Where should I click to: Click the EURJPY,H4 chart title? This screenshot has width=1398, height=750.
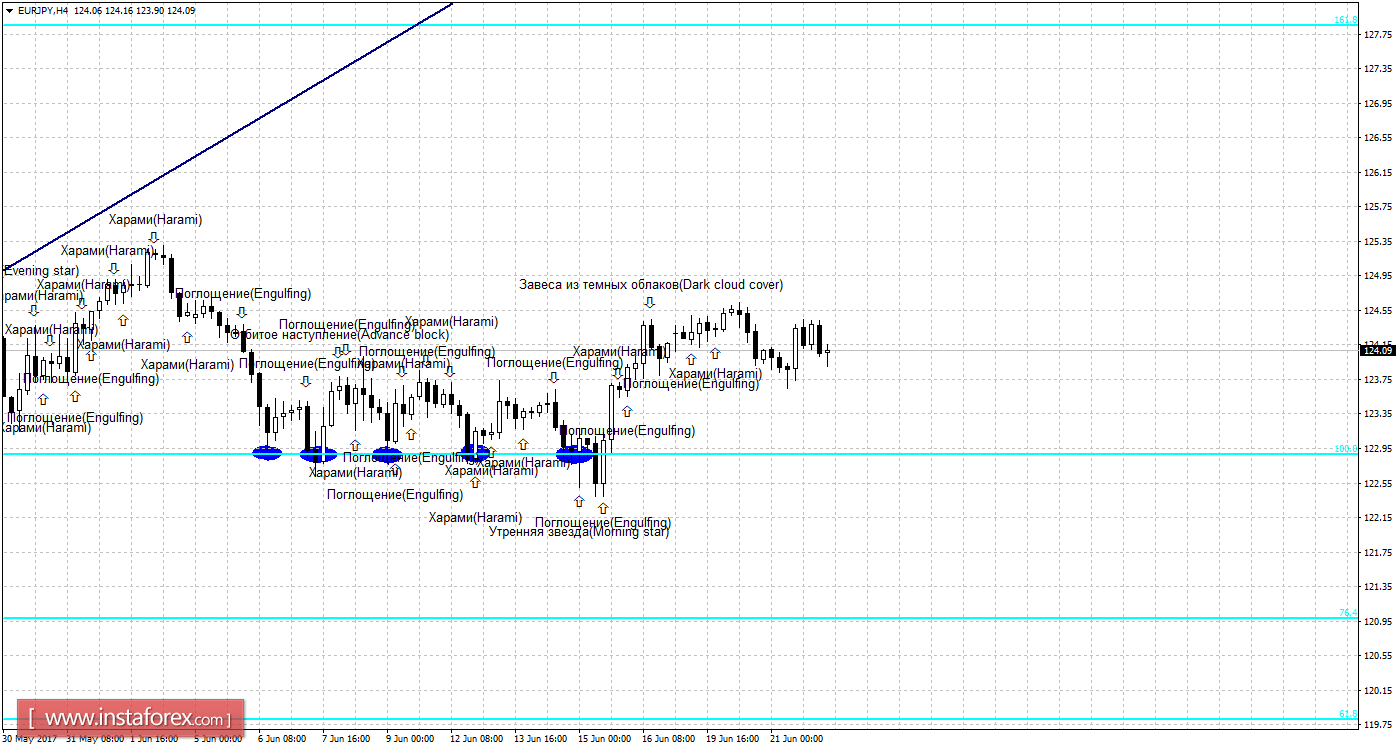pos(44,10)
